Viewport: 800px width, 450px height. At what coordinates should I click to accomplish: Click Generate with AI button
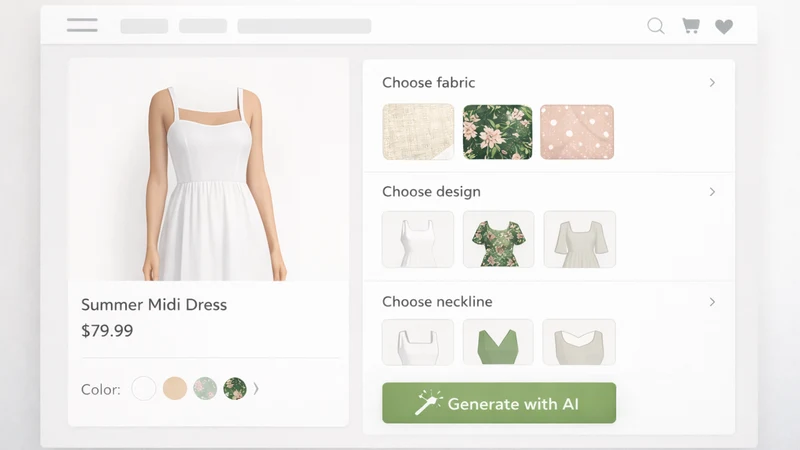pyautogui.click(x=499, y=403)
